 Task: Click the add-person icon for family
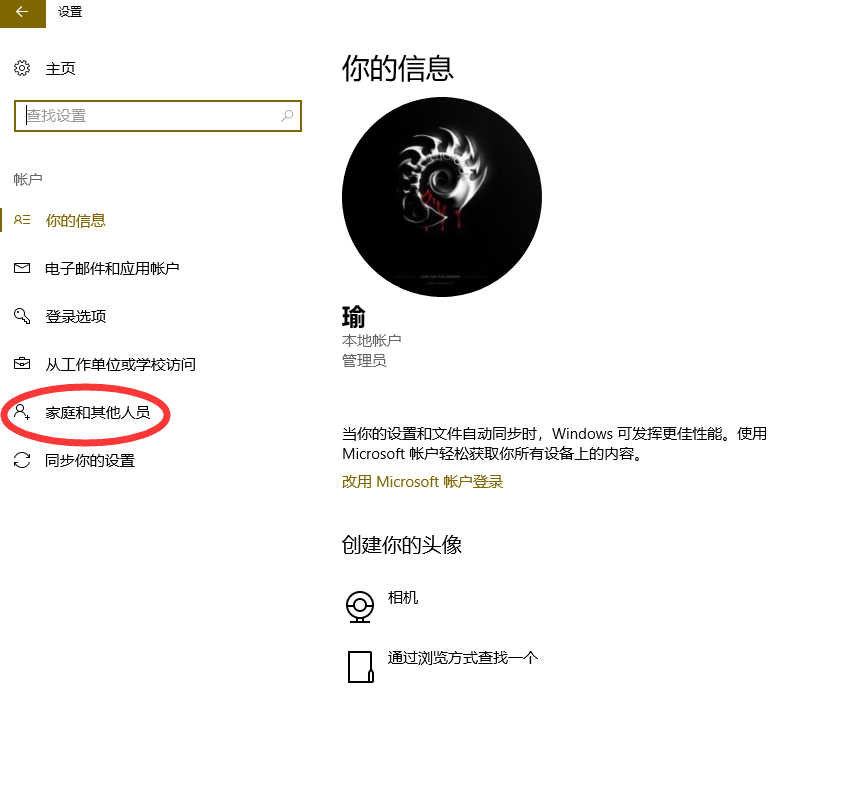point(22,412)
